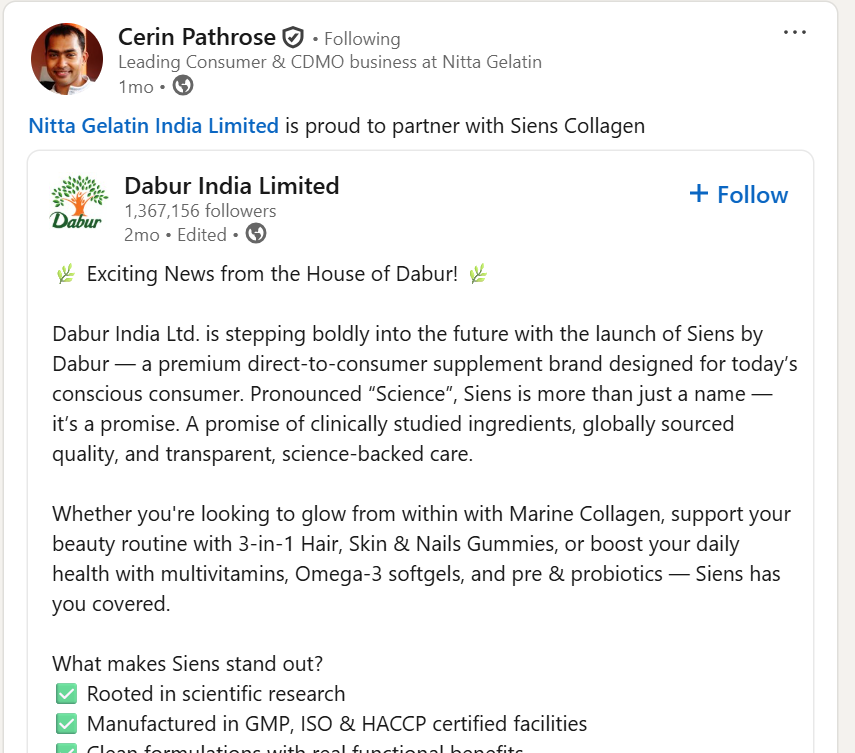Click the plus icon in the Follow button
This screenshot has height=753, width=855.
[699, 194]
